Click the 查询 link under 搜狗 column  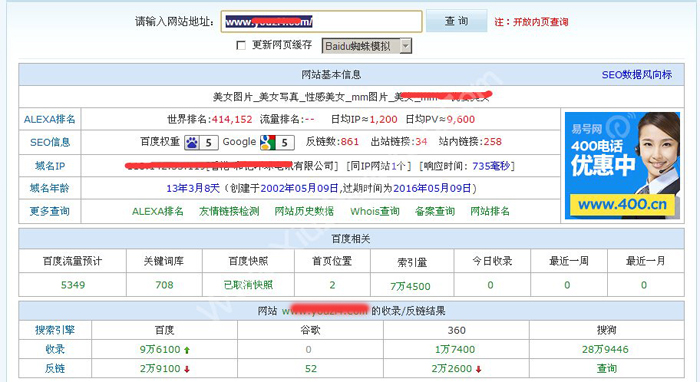coord(606,369)
